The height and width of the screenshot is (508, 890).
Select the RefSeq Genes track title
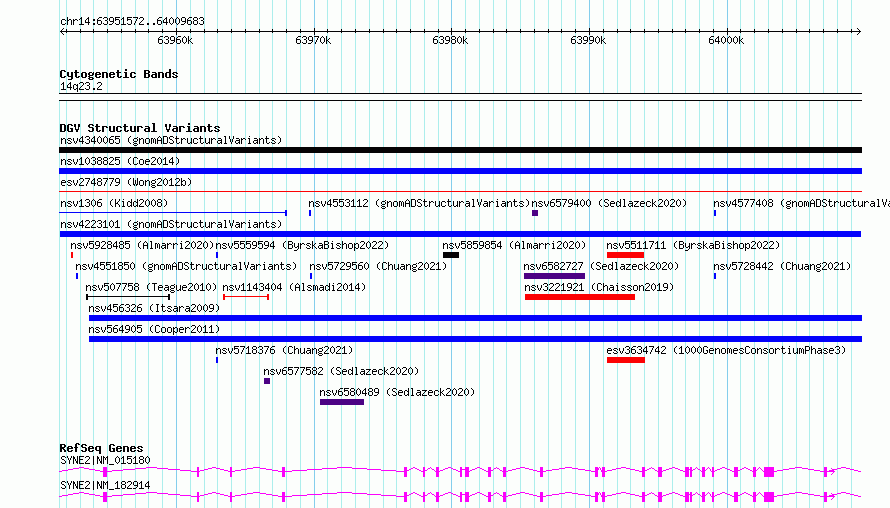pos(101,448)
